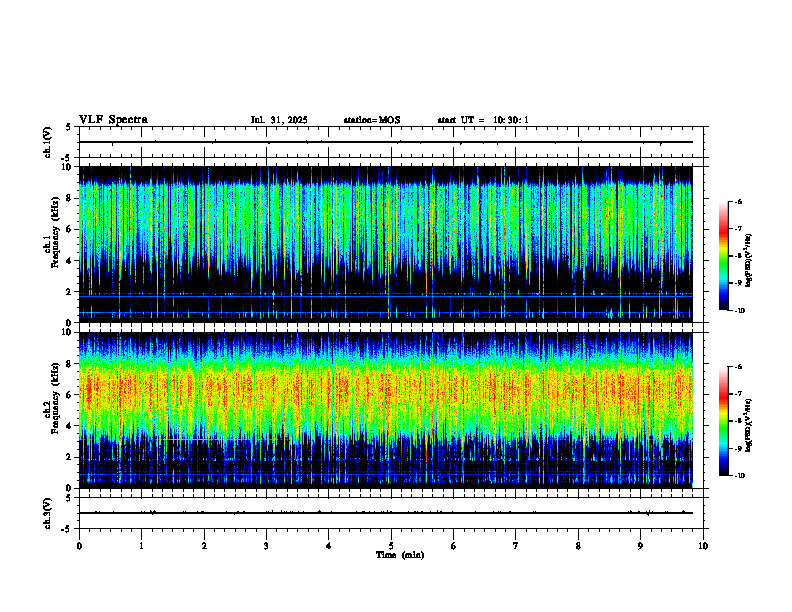
Task: Click the ch.3 voltage waveform trace
Action: 385,513
